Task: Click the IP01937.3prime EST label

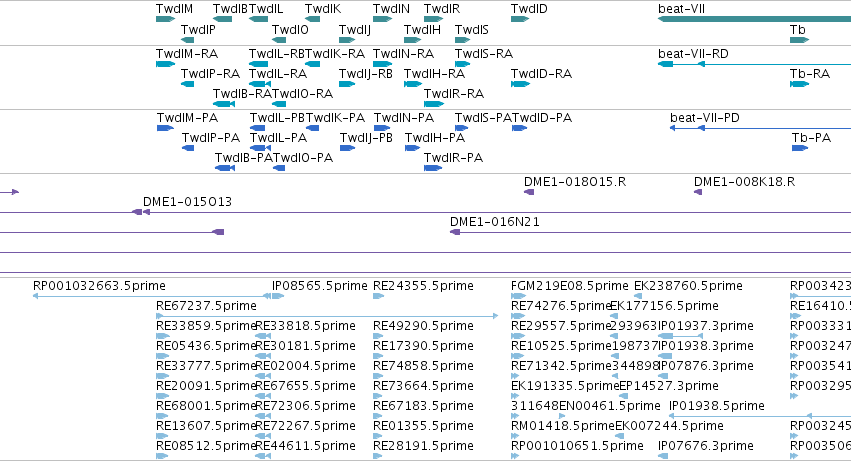Action: [x=706, y=326]
